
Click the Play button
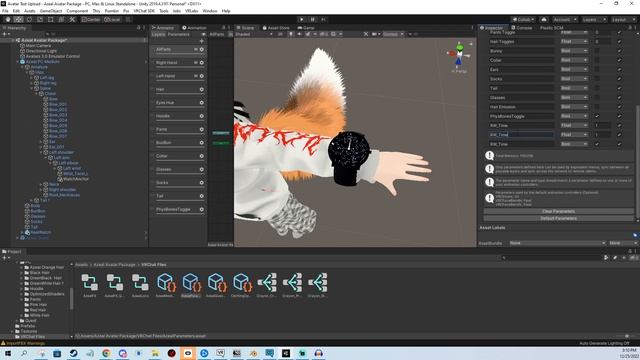(x=302, y=19)
